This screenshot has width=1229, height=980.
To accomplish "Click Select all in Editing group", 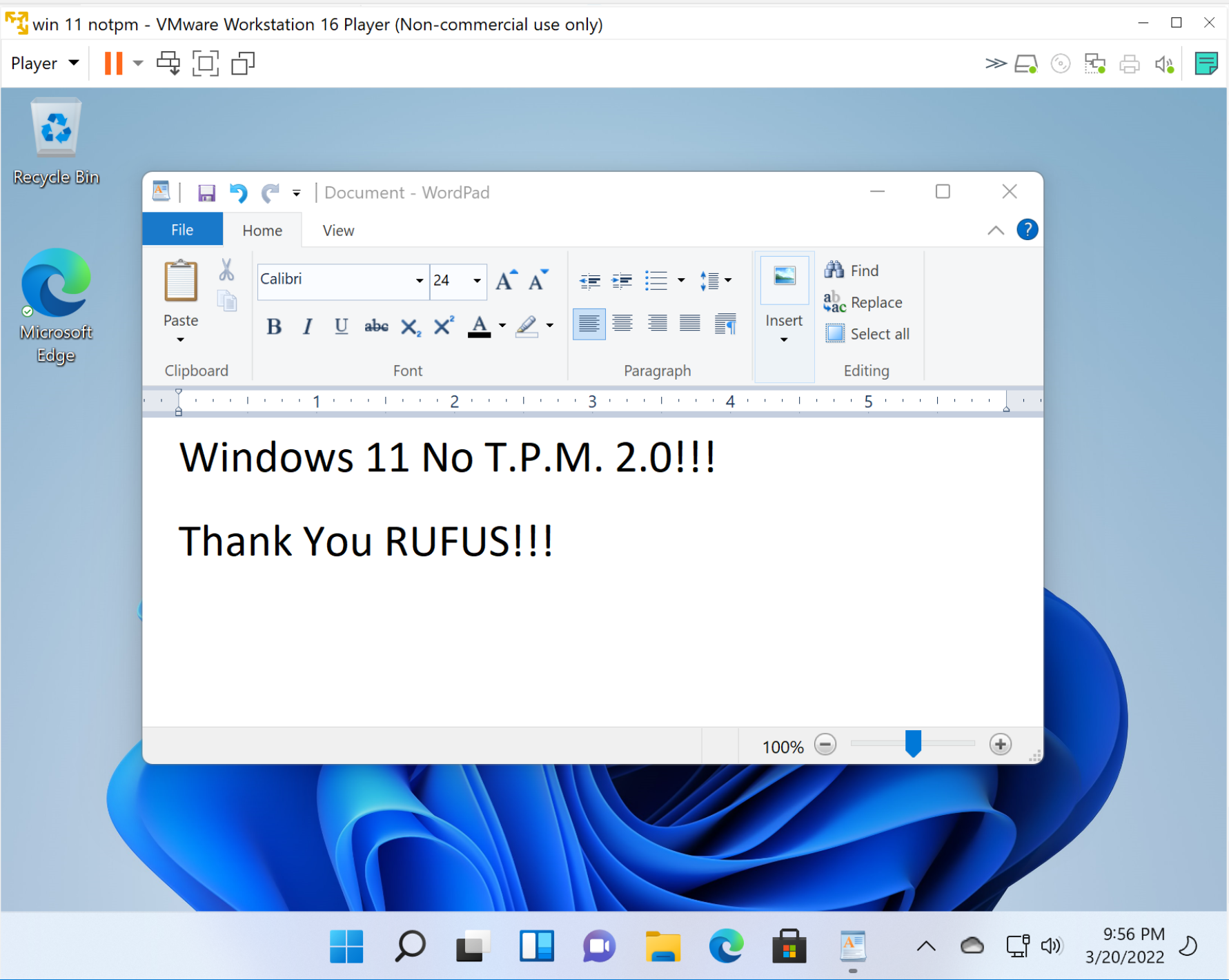I will pyautogui.click(x=867, y=334).
